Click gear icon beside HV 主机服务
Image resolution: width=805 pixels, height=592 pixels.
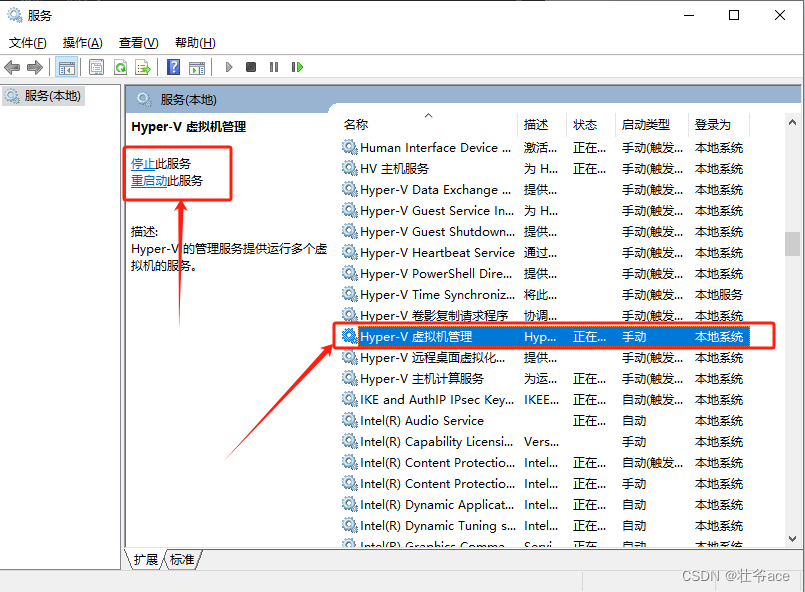tap(350, 168)
